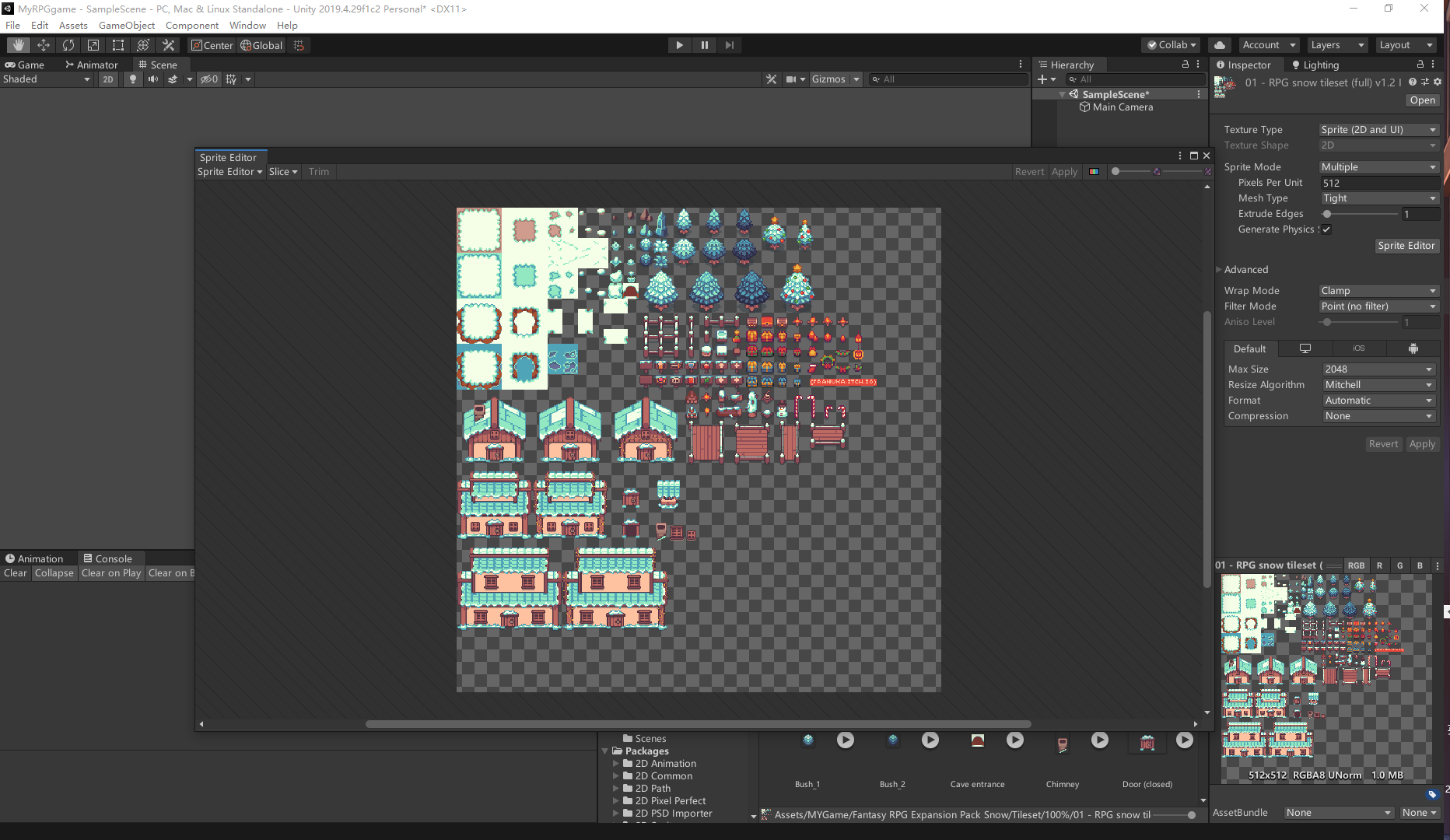Toggle grid snapping icon in the toolbar

click(x=299, y=45)
